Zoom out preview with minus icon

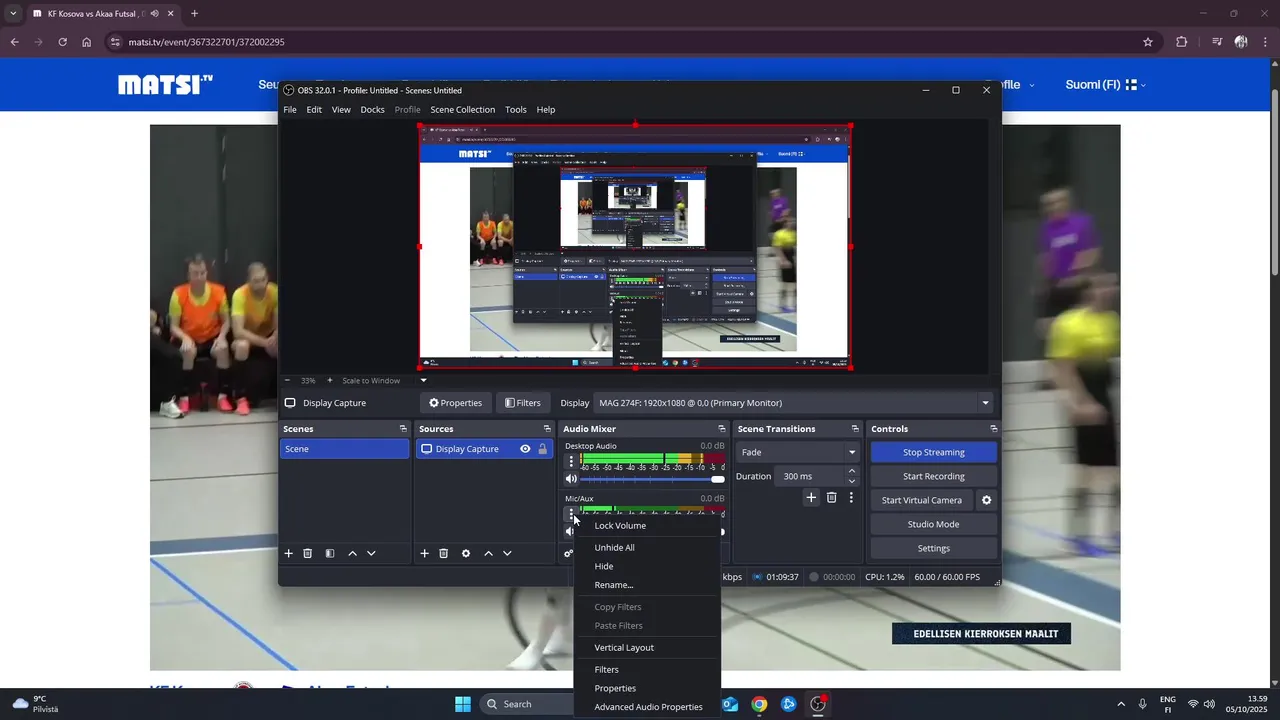pyautogui.click(x=287, y=380)
